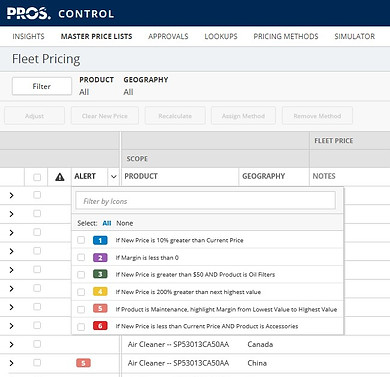Image resolution: width=390 pixels, height=377 pixels.
Task: Check the Oil Filters greater than $50 alert
Action: [81, 274]
